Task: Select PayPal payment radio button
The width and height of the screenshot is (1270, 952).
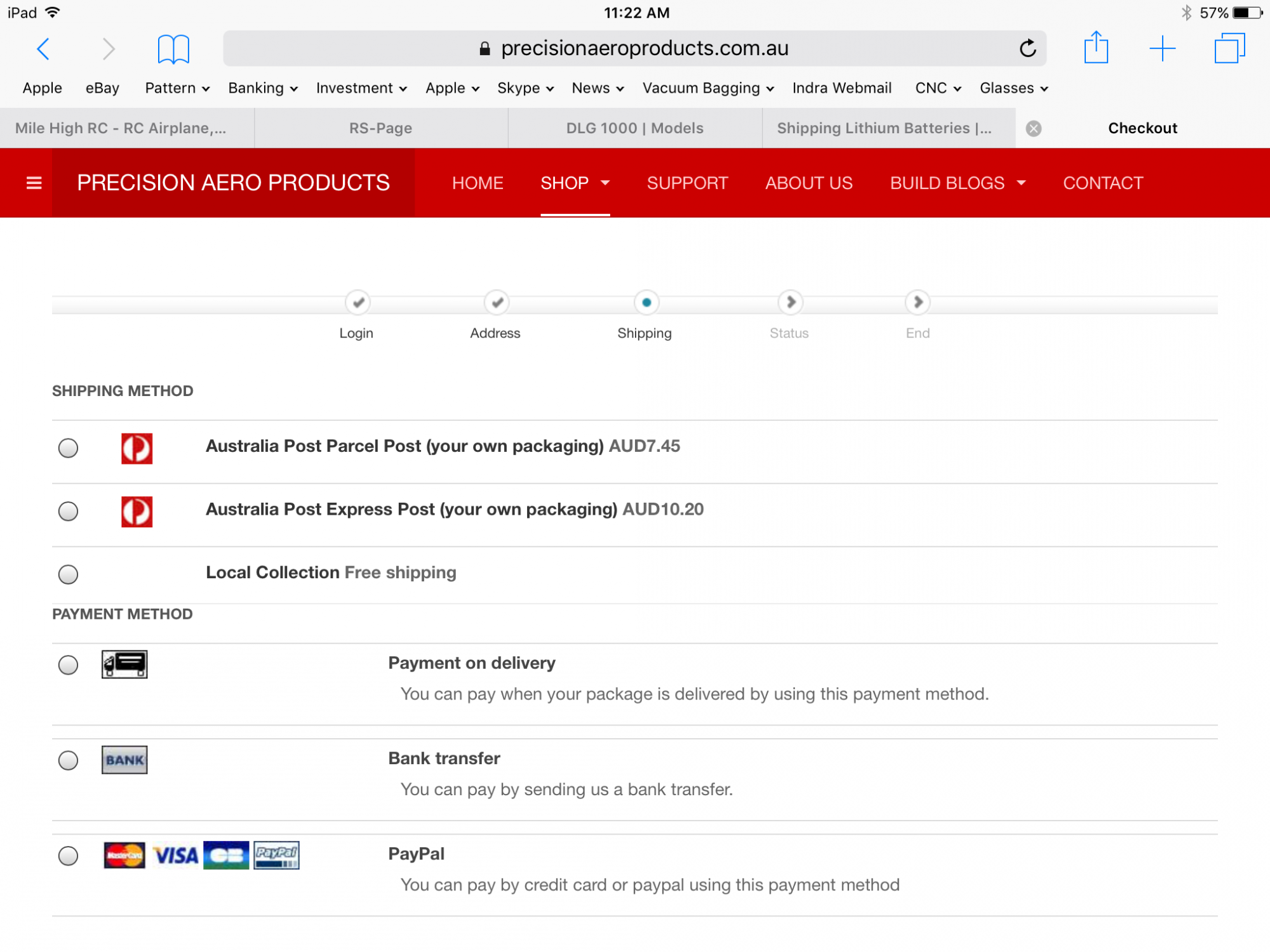Action: point(68,856)
